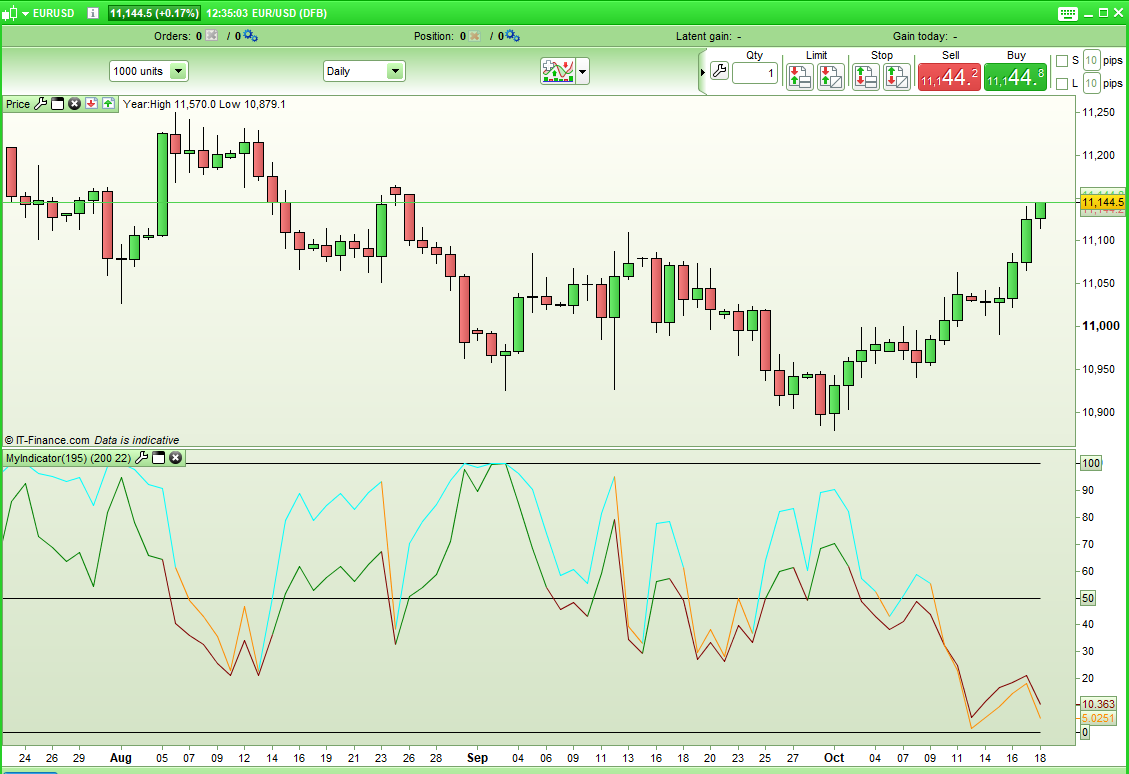Collapse the trading toolbar with the black triangle

703,72
